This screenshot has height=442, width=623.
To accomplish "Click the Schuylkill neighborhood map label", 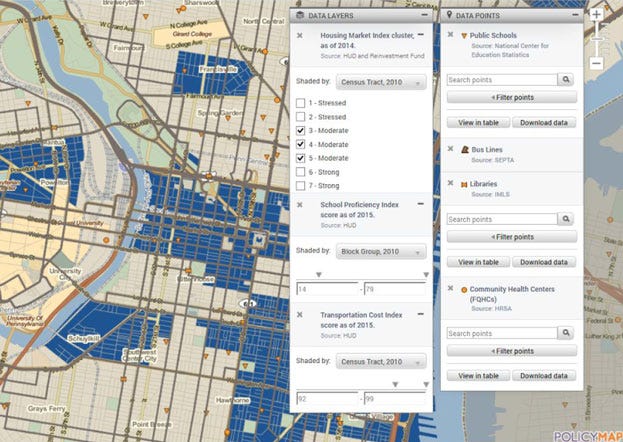I will coord(83,338).
